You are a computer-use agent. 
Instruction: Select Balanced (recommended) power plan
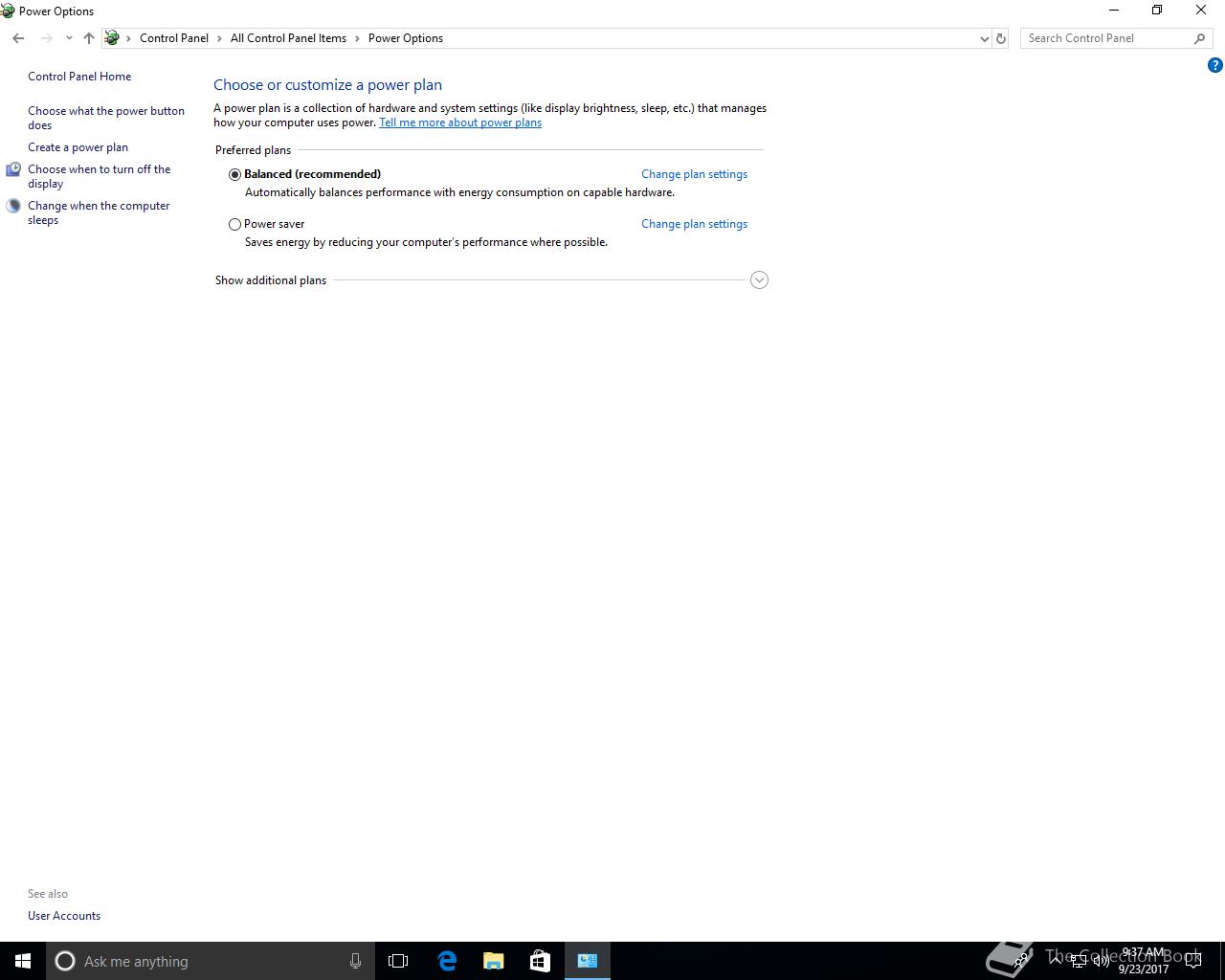[234, 174]
